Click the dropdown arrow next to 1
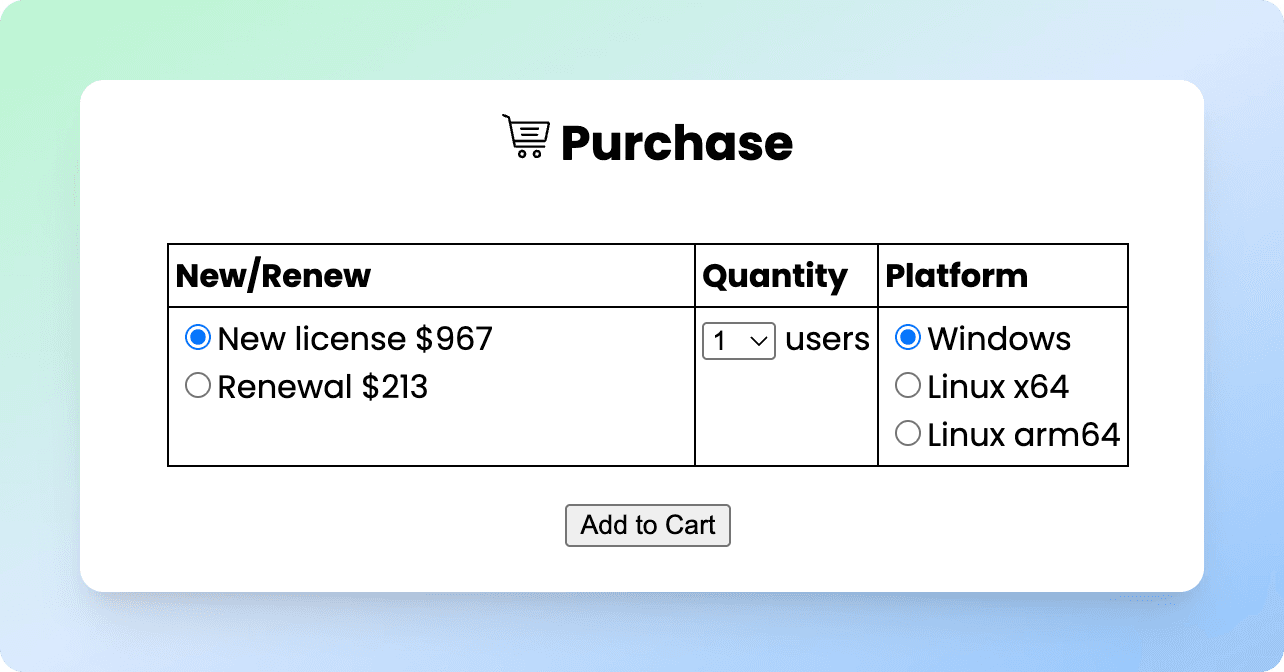The image size is (1284, 672). 760,340
